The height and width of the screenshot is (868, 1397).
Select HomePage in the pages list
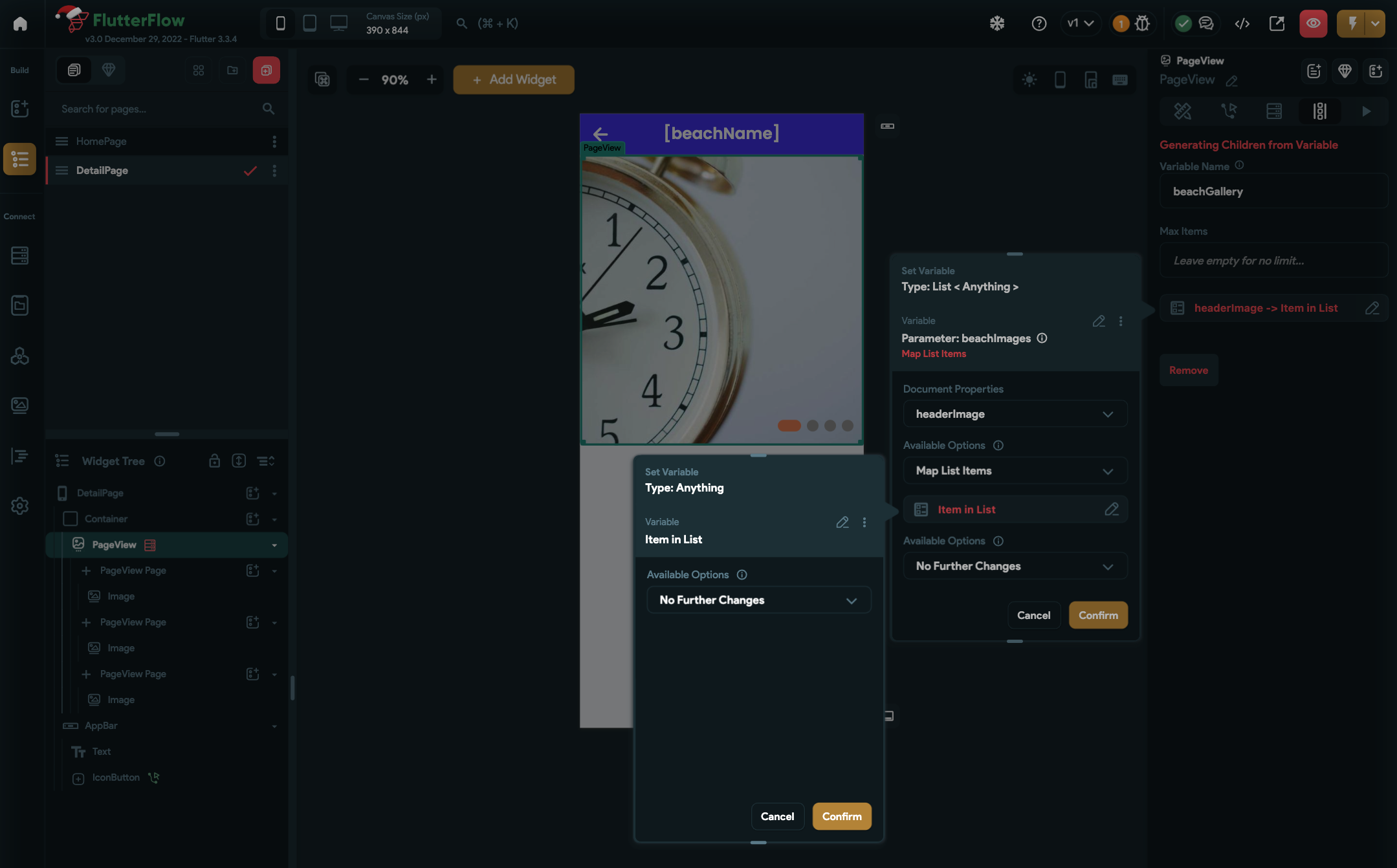pyautogui.click(x=102, y=142)
